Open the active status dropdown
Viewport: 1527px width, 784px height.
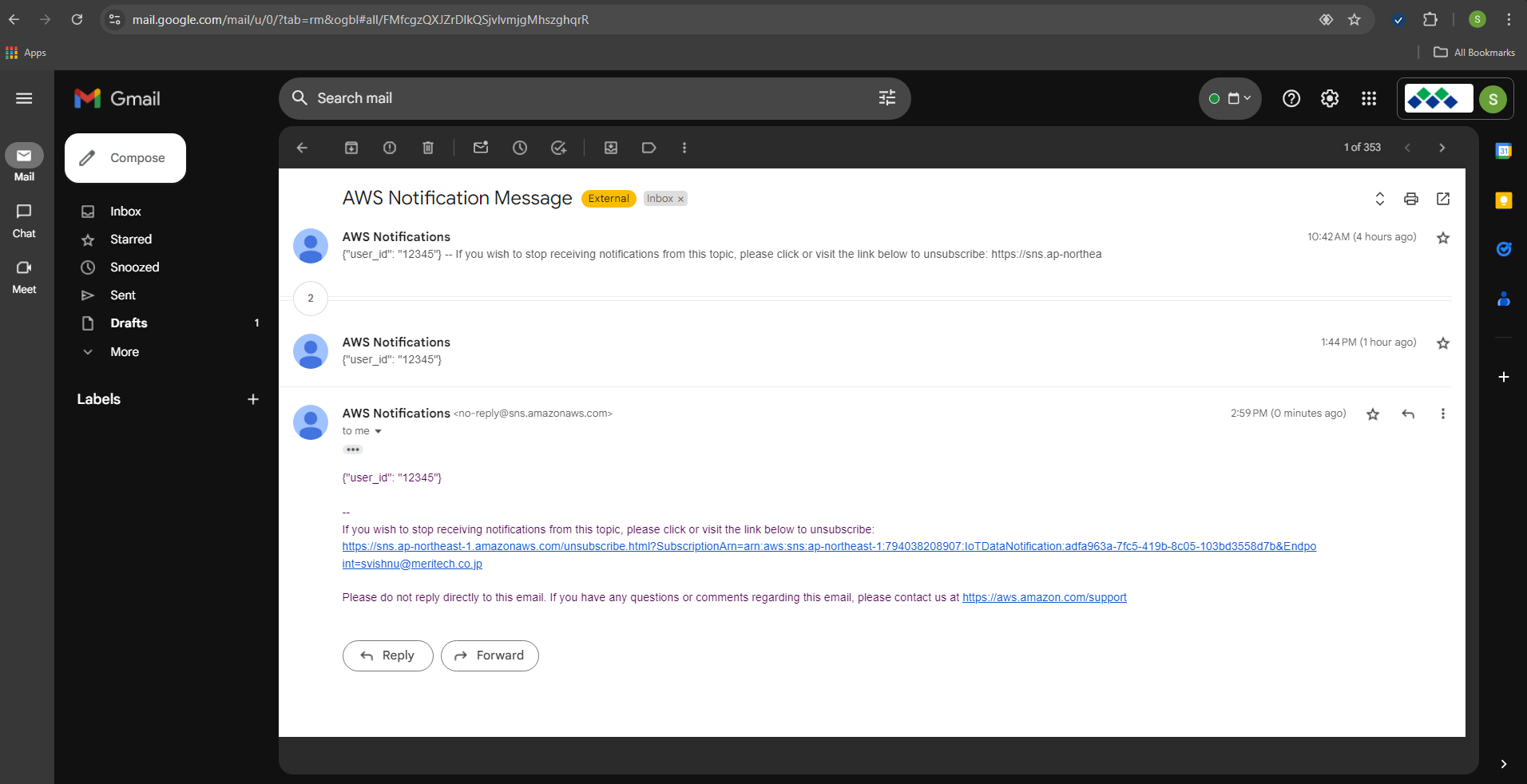[x=1230, y=98]
